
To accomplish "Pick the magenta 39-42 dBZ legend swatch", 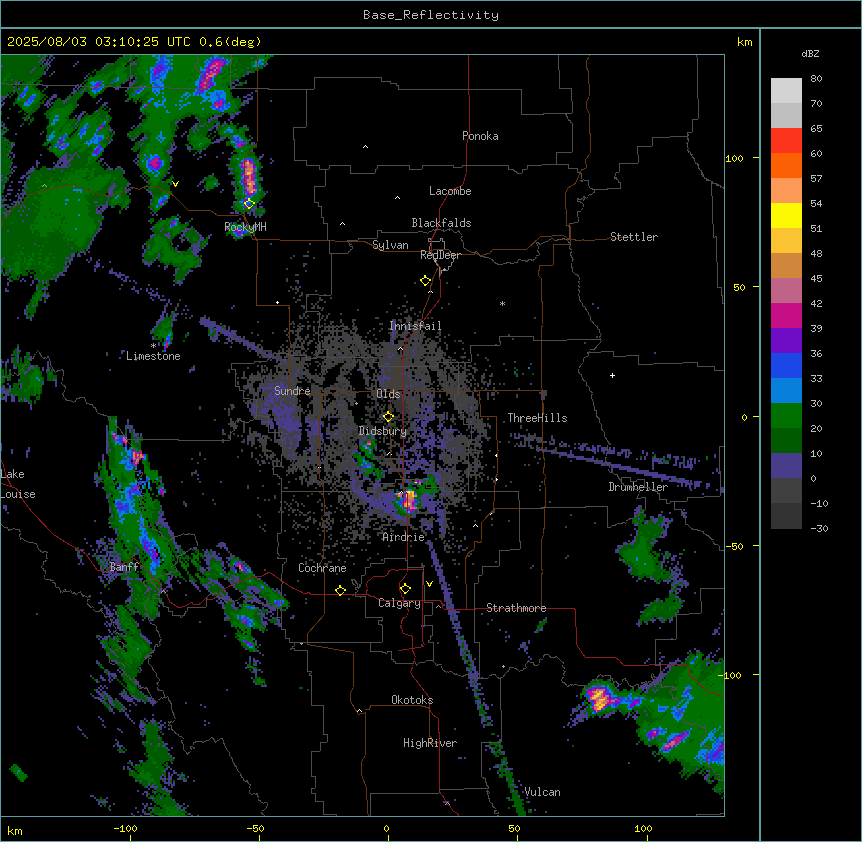I will [786, 315].
